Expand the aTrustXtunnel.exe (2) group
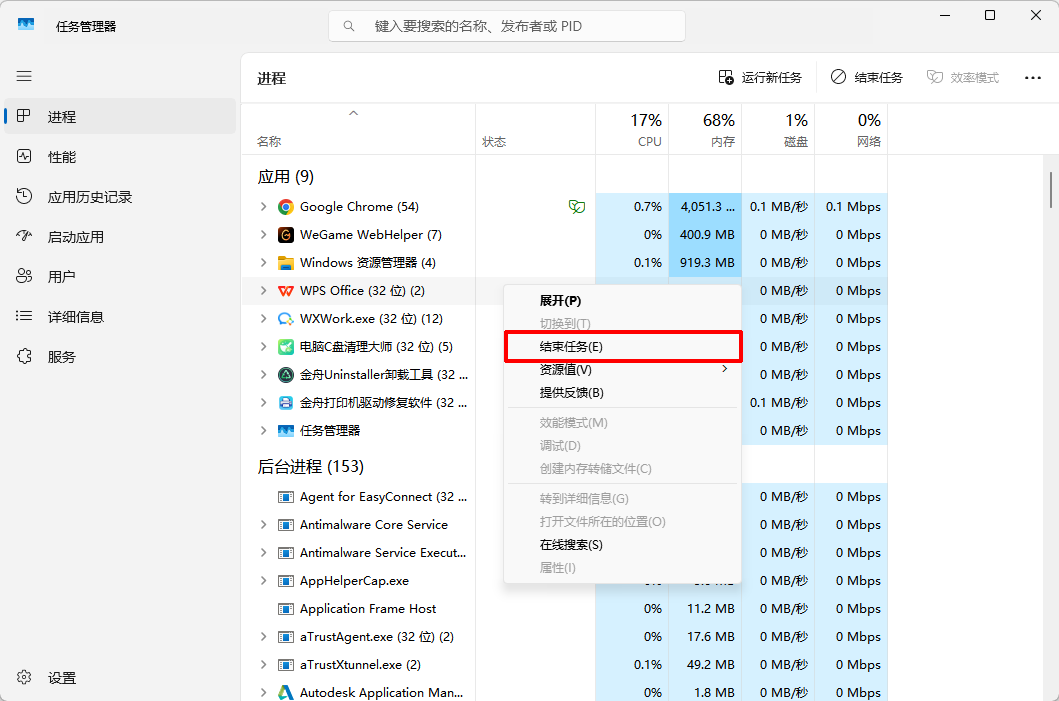Viewport: 1059px width, 701px height. [263, 665]
